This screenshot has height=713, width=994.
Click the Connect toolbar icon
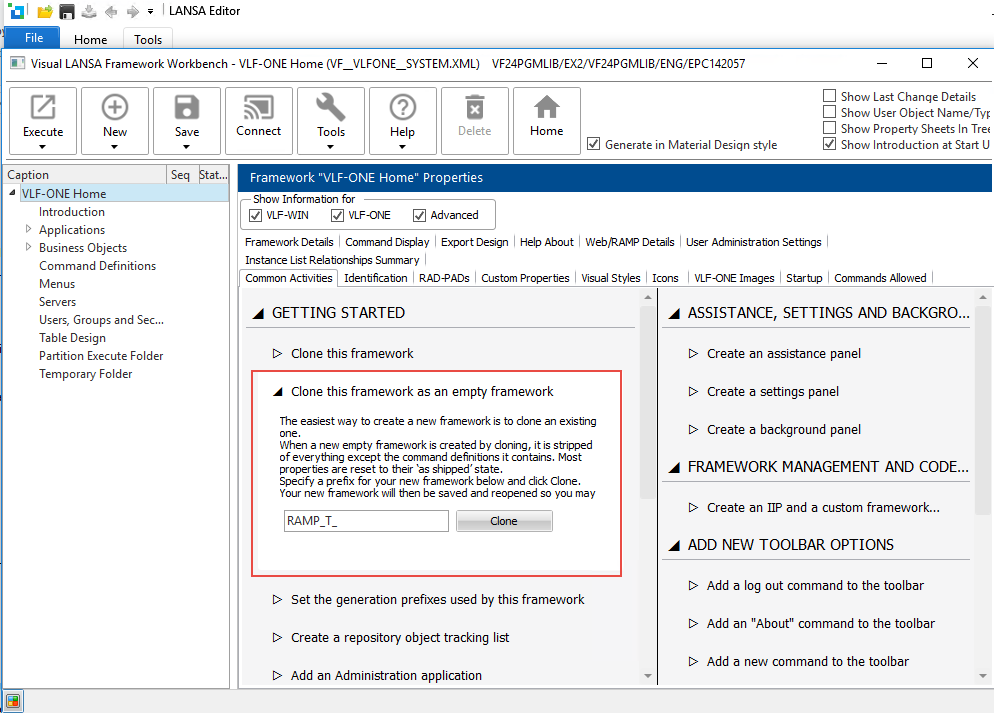tap(259, 107)
